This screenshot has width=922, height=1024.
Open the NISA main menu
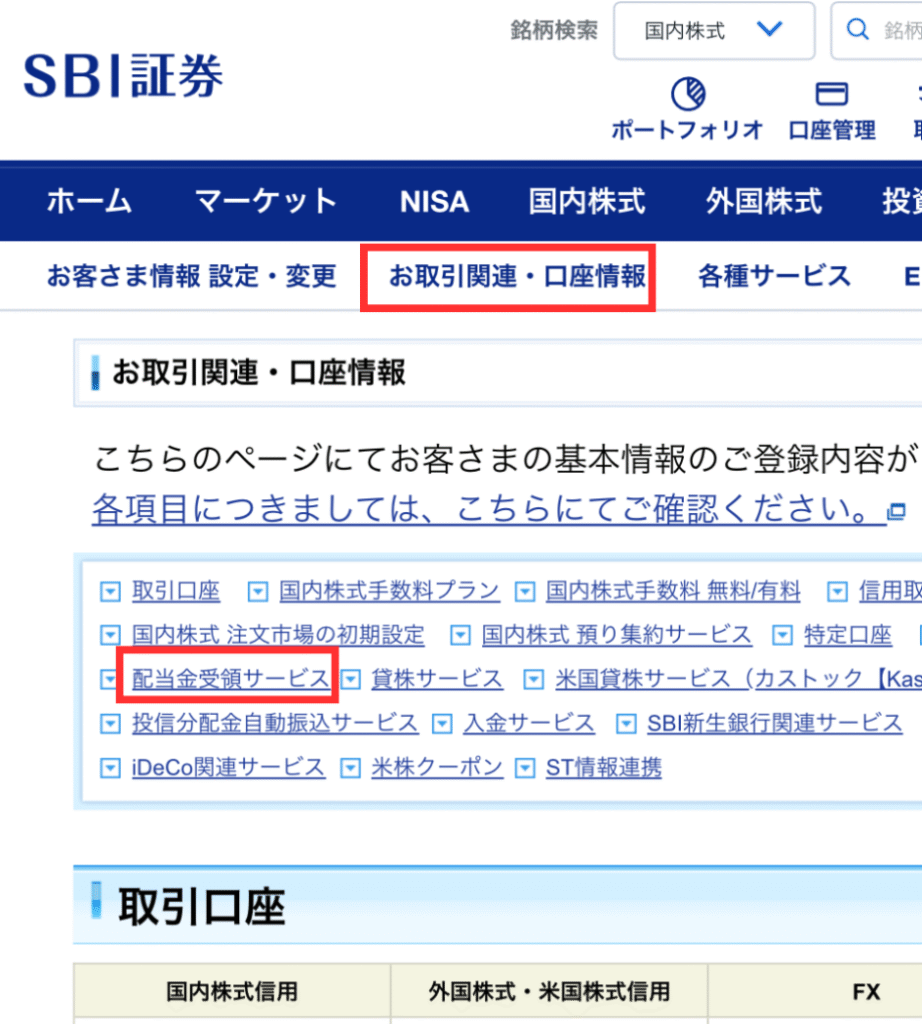(x=434, y=201)
